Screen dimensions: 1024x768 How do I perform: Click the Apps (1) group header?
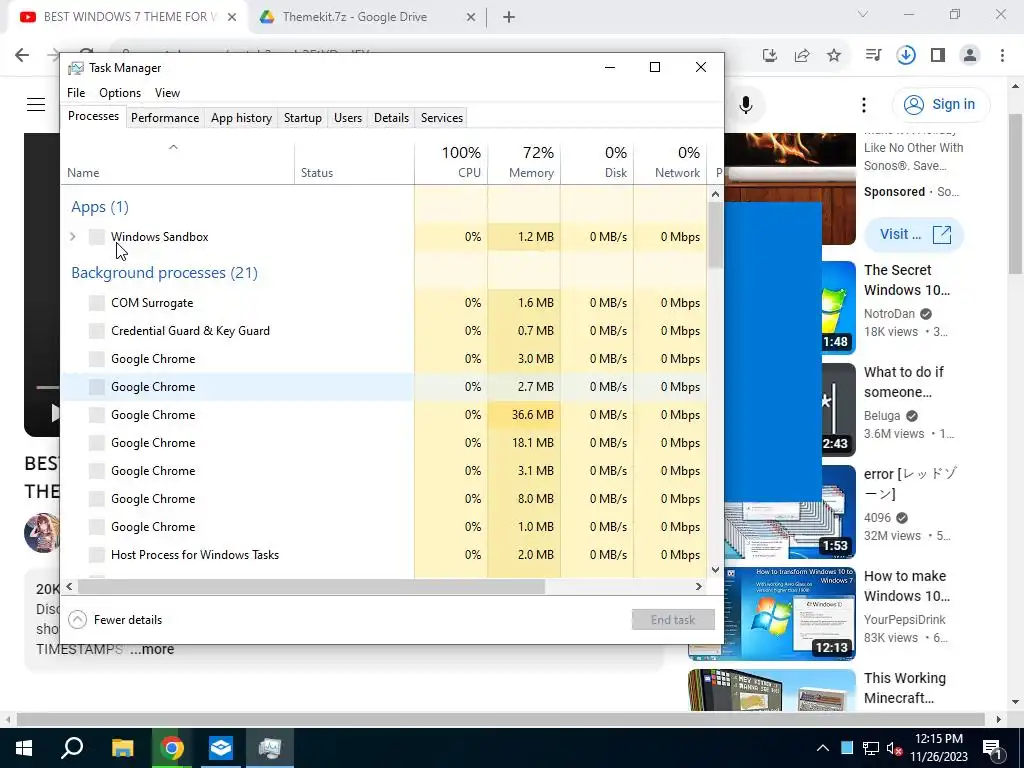tap(100, 206)
